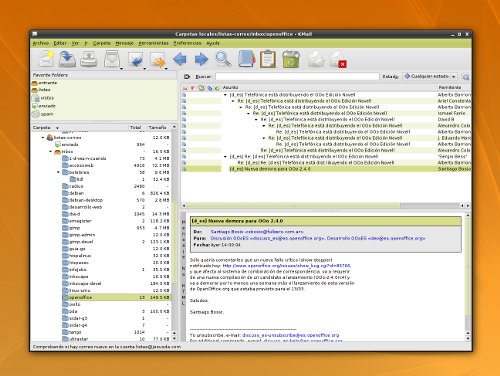Click the clipboard icon in the toolbar
Screen dimensions: 500x376
(x=268, y=59)
